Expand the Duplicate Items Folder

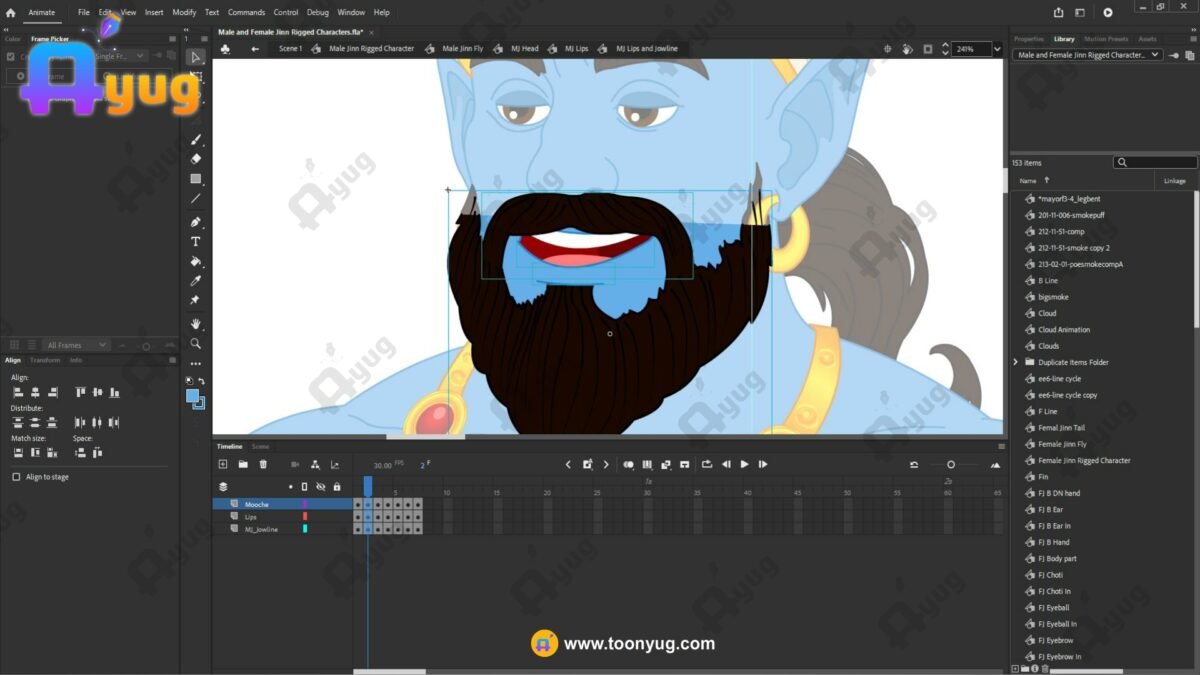coord(1016,362)
